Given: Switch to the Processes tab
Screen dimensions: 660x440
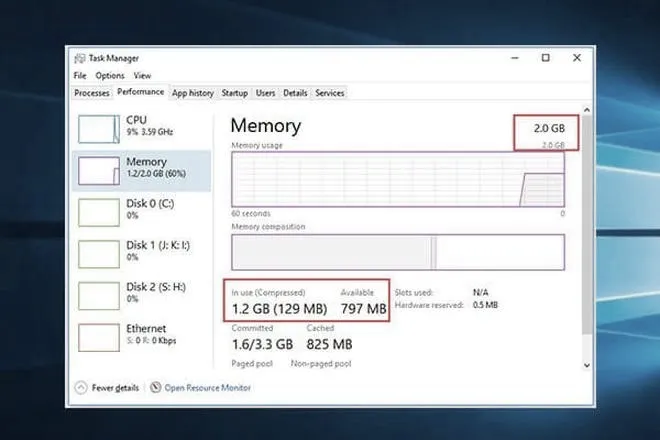Looking at the screenshot, I should point(92,93).
